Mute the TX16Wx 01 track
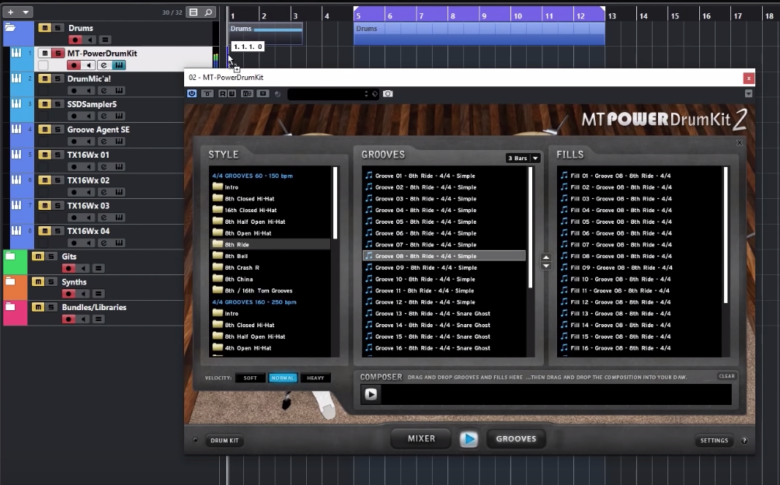Screen dimensions: 780x485 pos(44,155)
